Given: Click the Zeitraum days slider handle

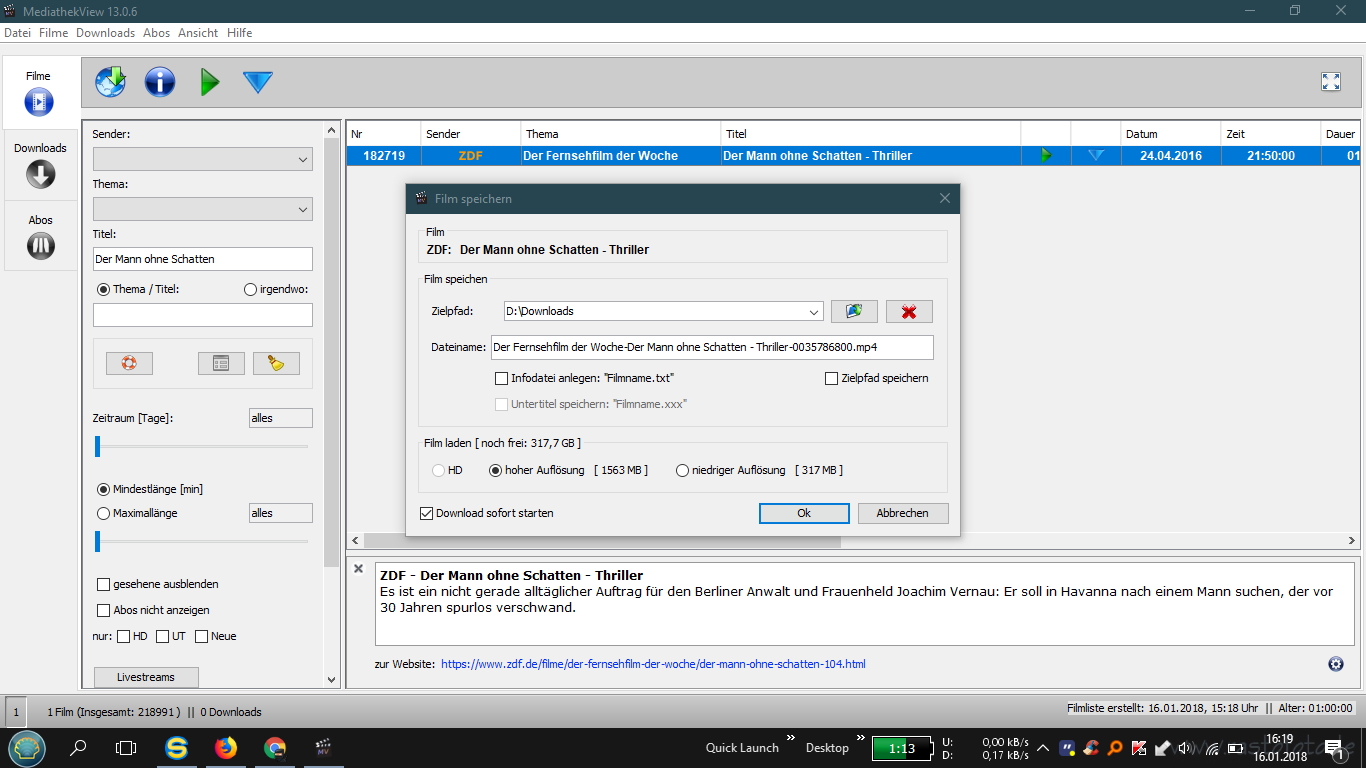Looking at the screenshot, I should point(97,446).
